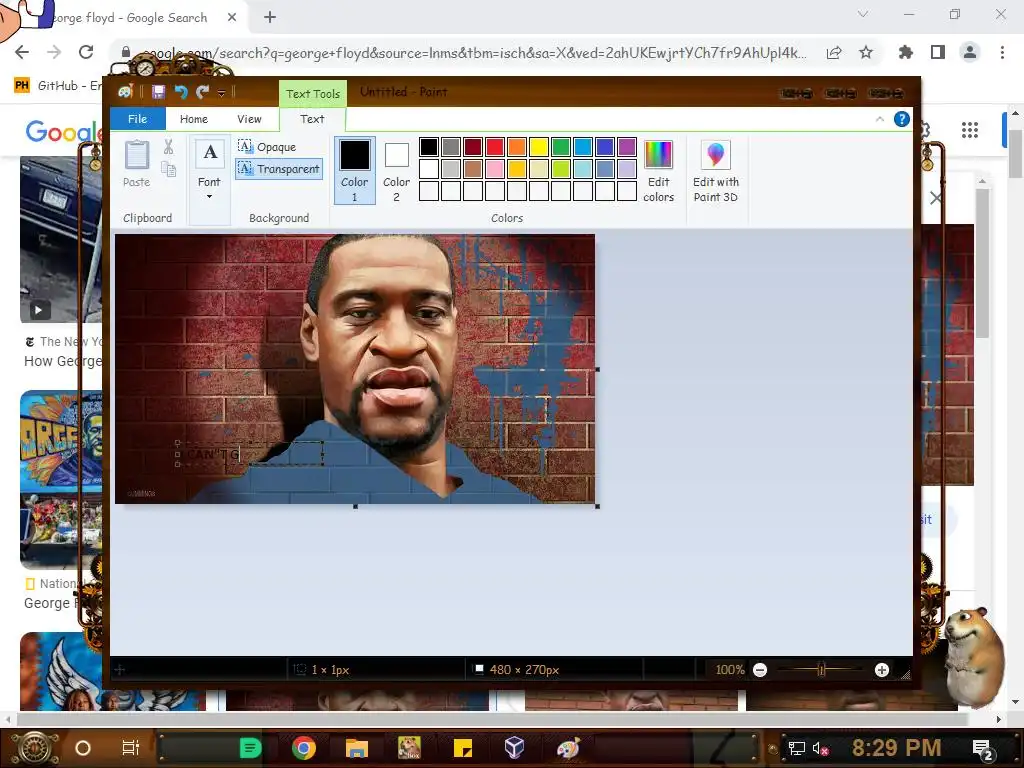Share this page icon in address bar
The image size is (1024, 768).
(x=834, y=53)
